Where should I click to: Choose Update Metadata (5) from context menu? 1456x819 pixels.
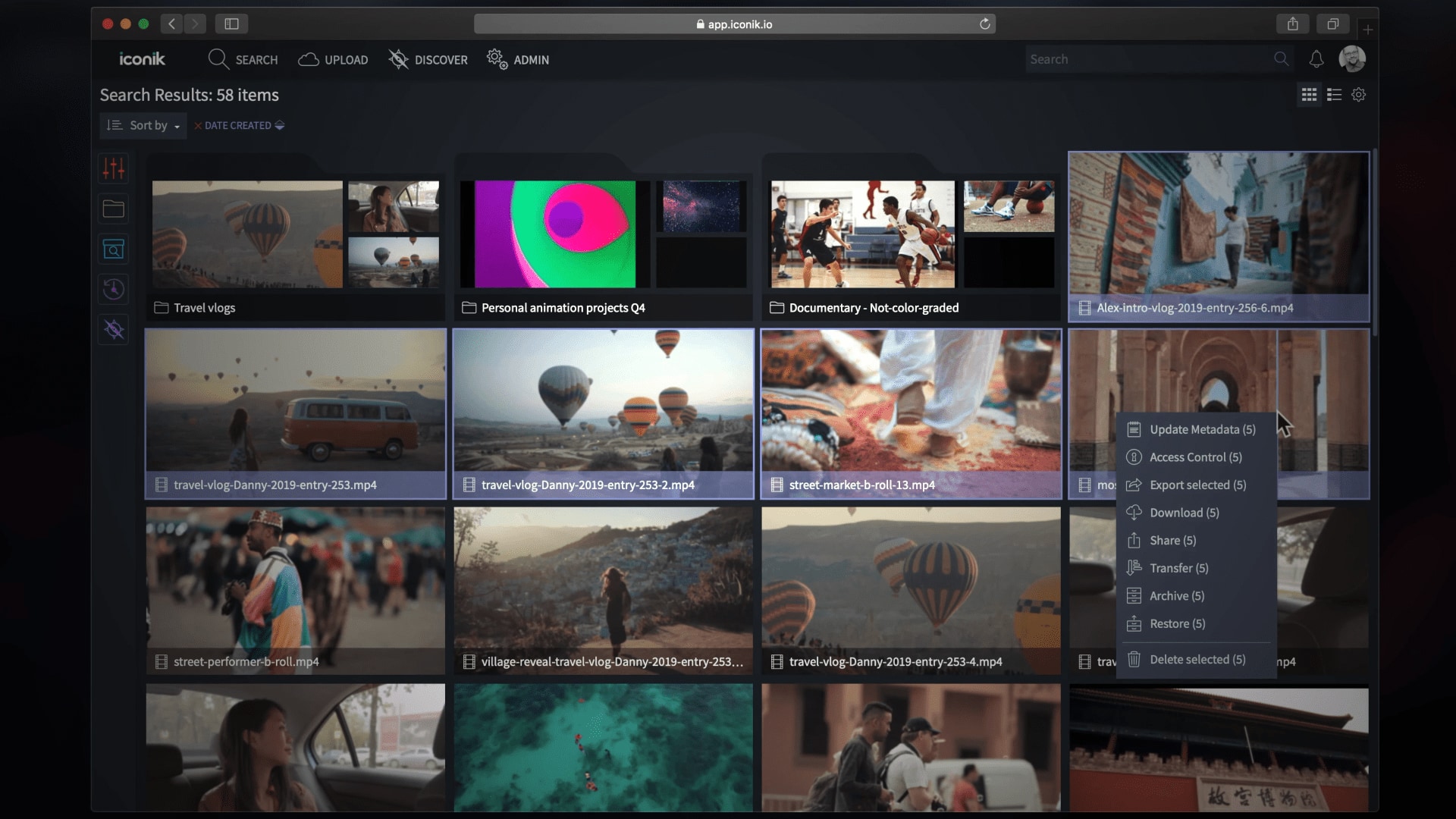pyautogui.click(x=1201, y=429)
